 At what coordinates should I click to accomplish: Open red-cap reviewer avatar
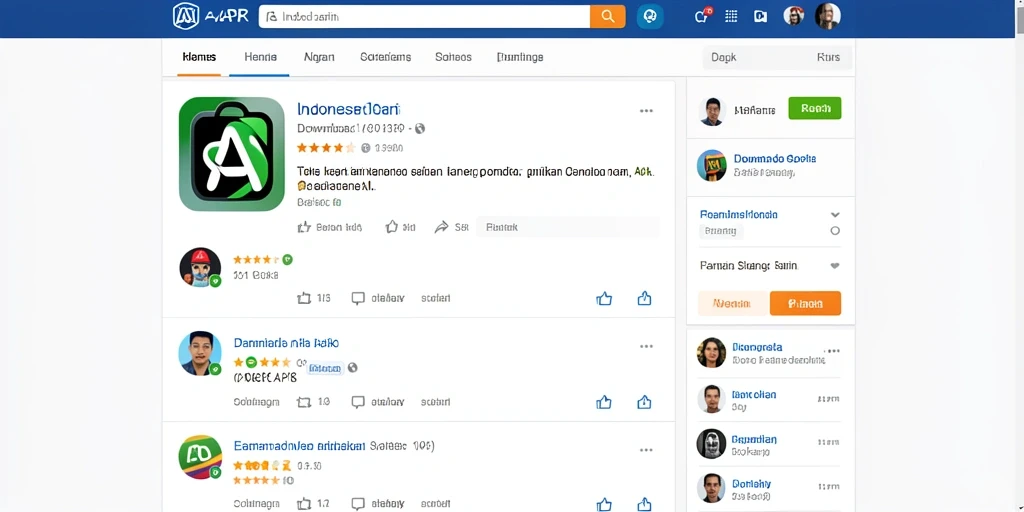click(x=200, y=267)
